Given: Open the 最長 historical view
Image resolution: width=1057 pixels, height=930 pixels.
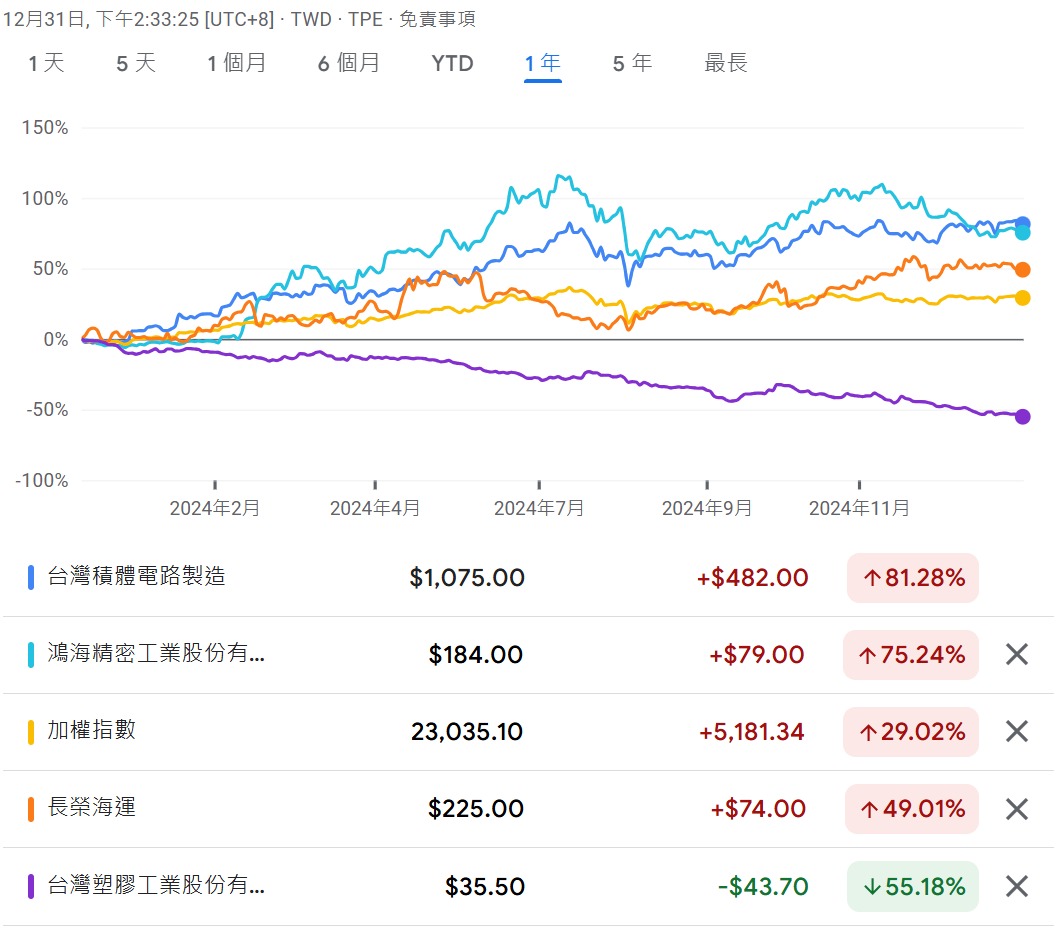Looking at the screenshot, I should (726, 63).
